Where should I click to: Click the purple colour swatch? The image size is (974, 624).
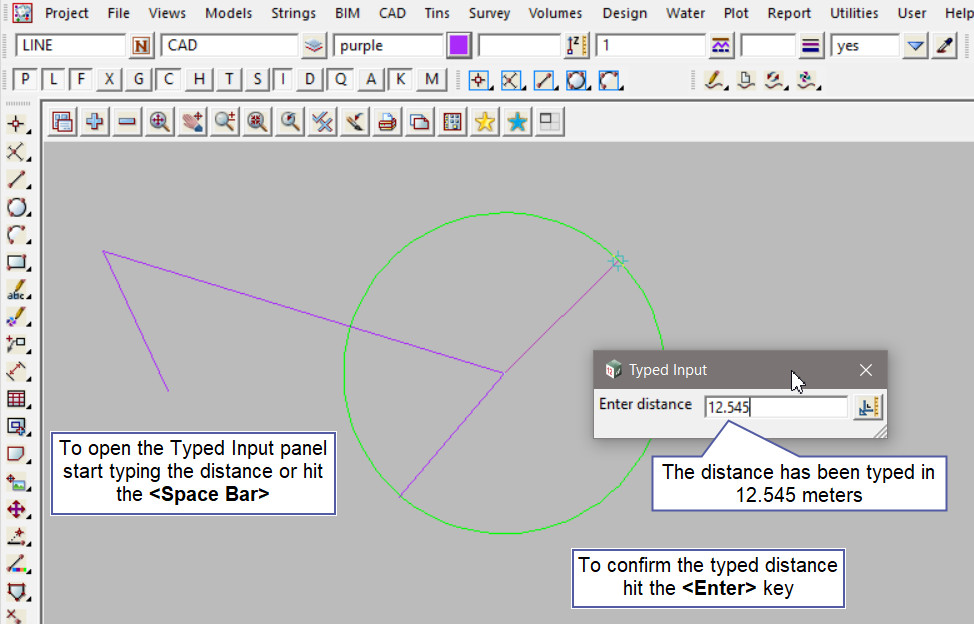click(459, 46)
